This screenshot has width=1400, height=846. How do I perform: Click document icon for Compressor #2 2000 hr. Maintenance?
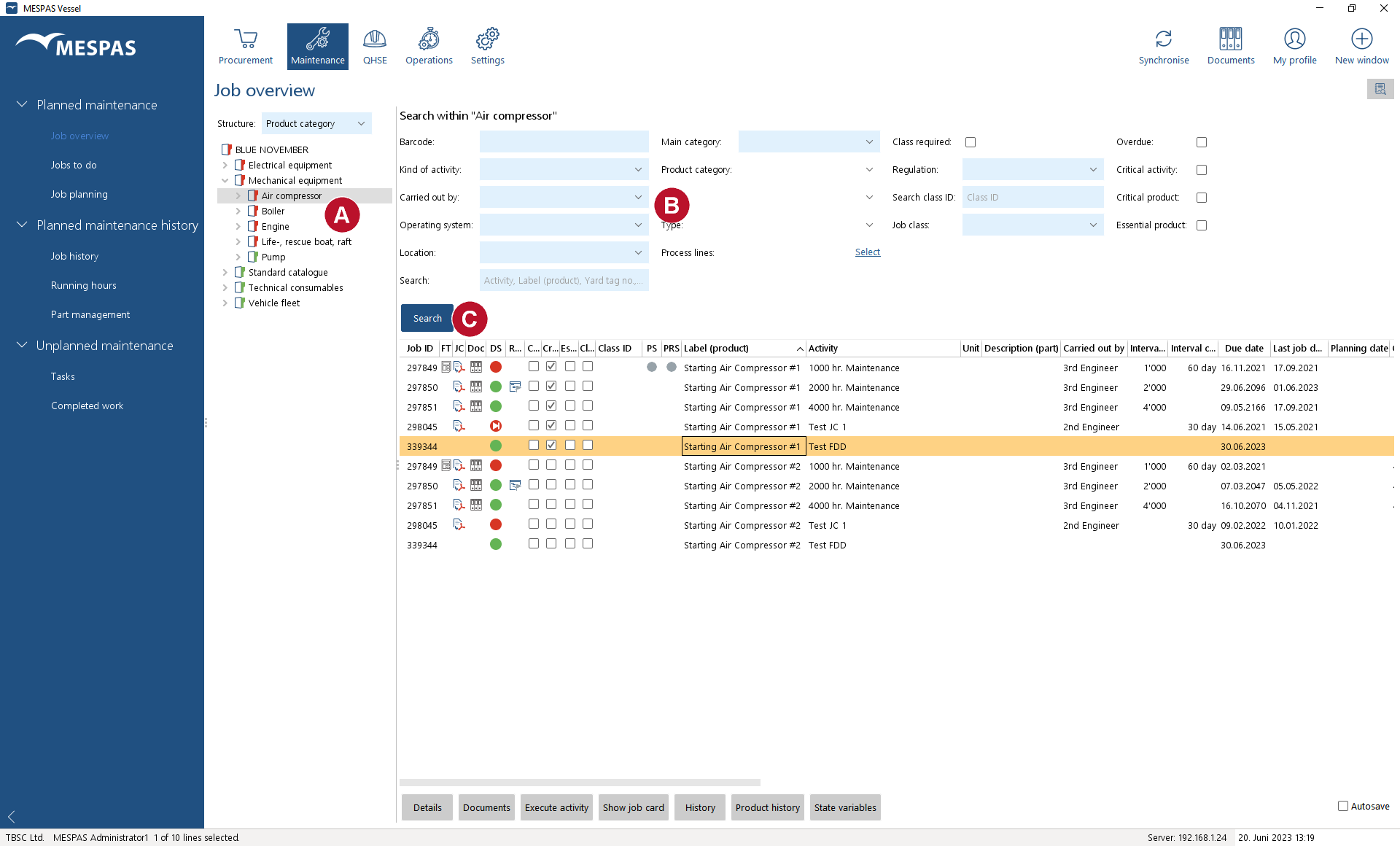tap(476, 485)
